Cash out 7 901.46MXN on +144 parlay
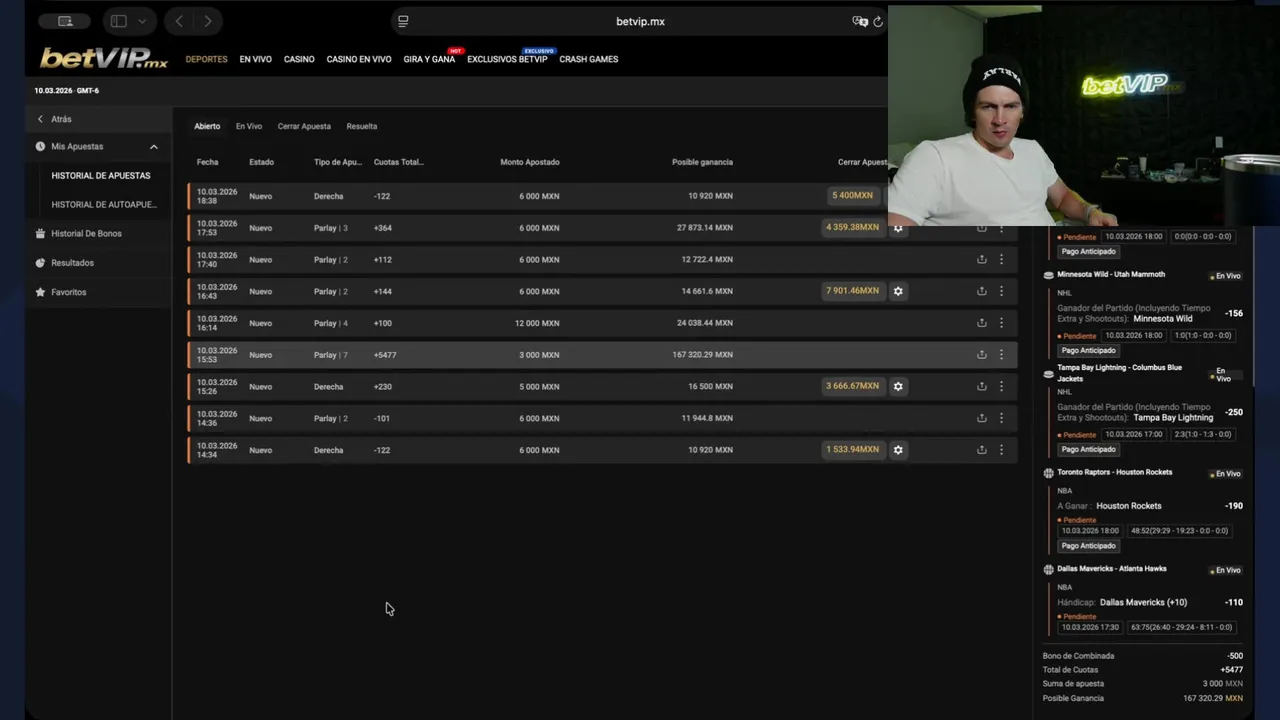The height and width of the screenshot is (720, 1280). point(852,291)
